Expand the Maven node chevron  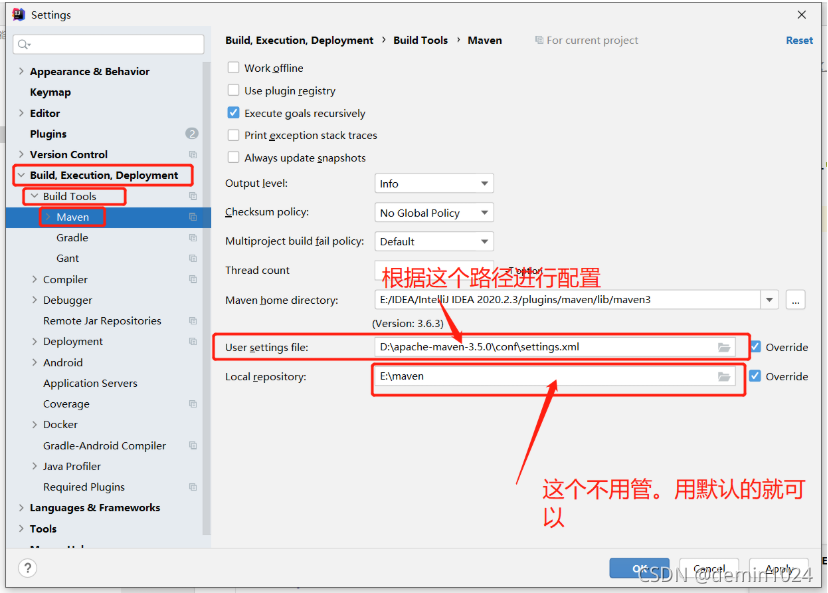48,217
